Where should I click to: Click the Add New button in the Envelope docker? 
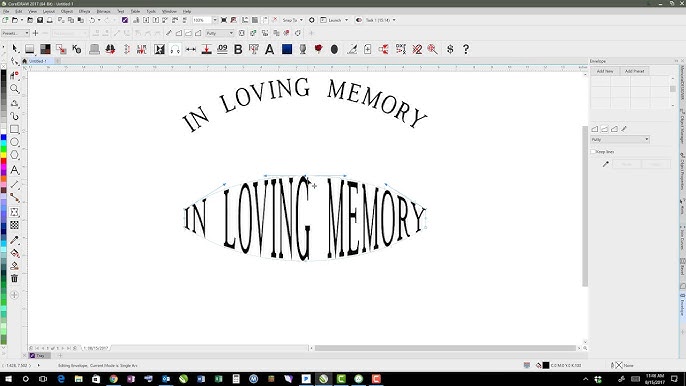(605, 71)
